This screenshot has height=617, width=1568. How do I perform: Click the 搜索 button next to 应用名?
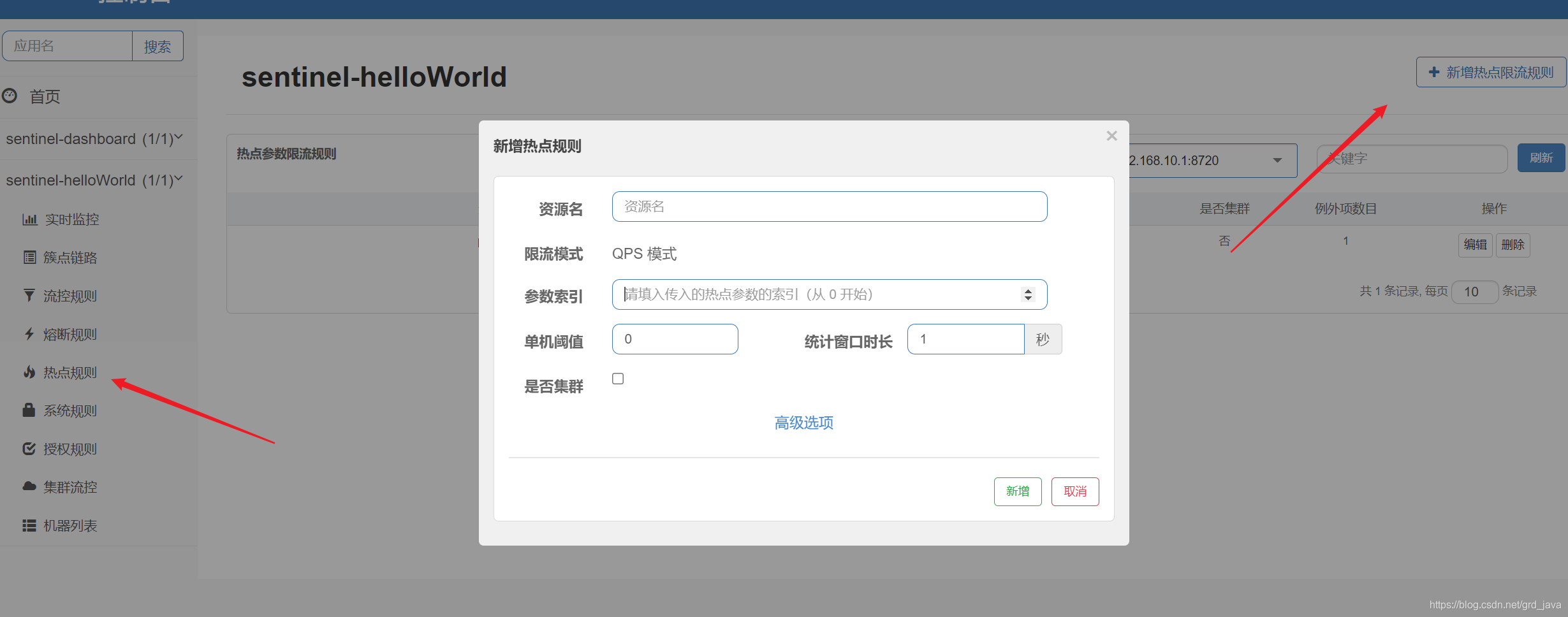[158, 46]
